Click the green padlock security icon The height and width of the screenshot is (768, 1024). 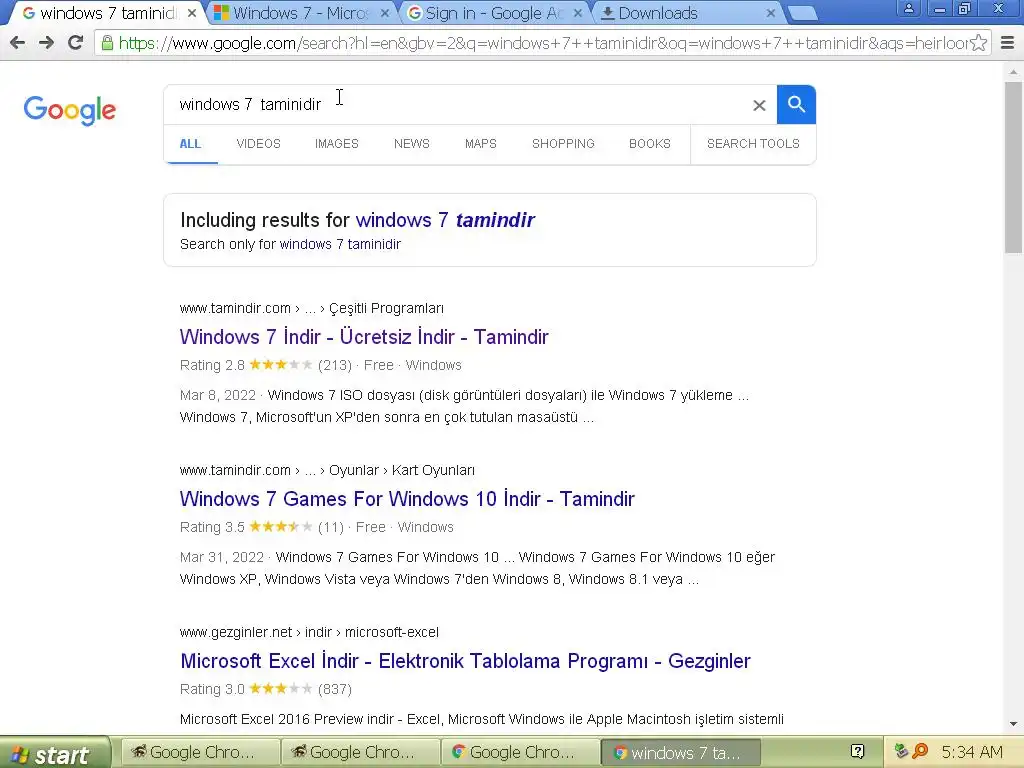point(107,43)
